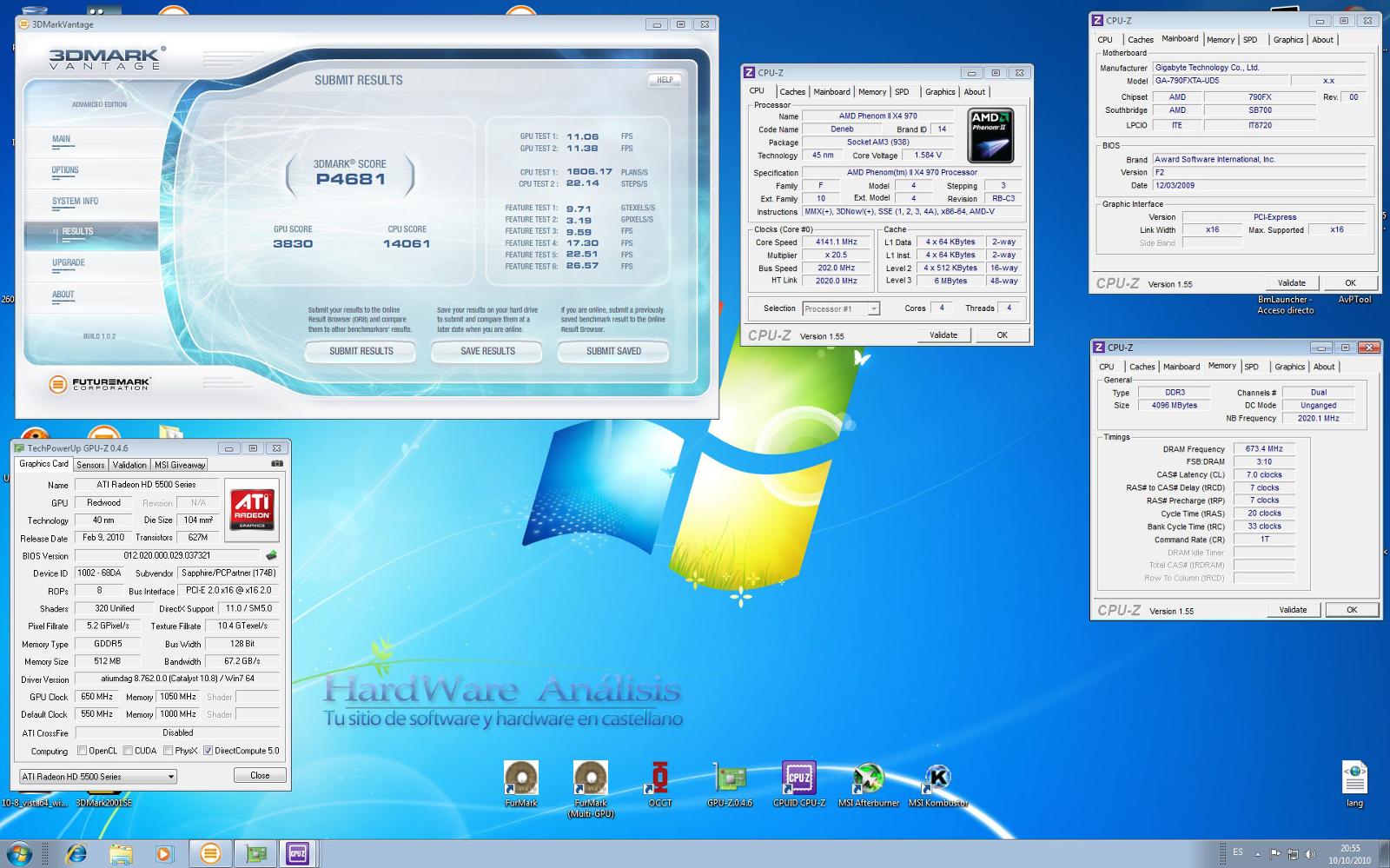Switch to Caches tab in middle CPU-Z window
1390x868 pixels.
[792, 91]
